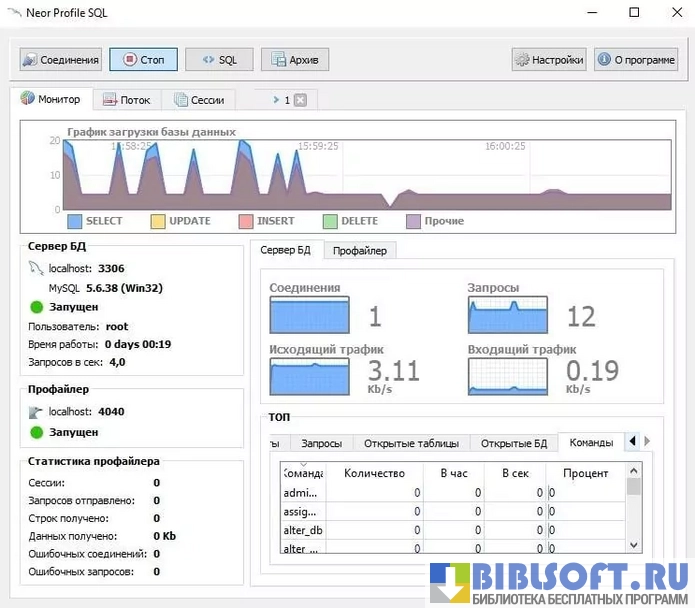Switch to the Сессии tab

[x=199, y=100]
